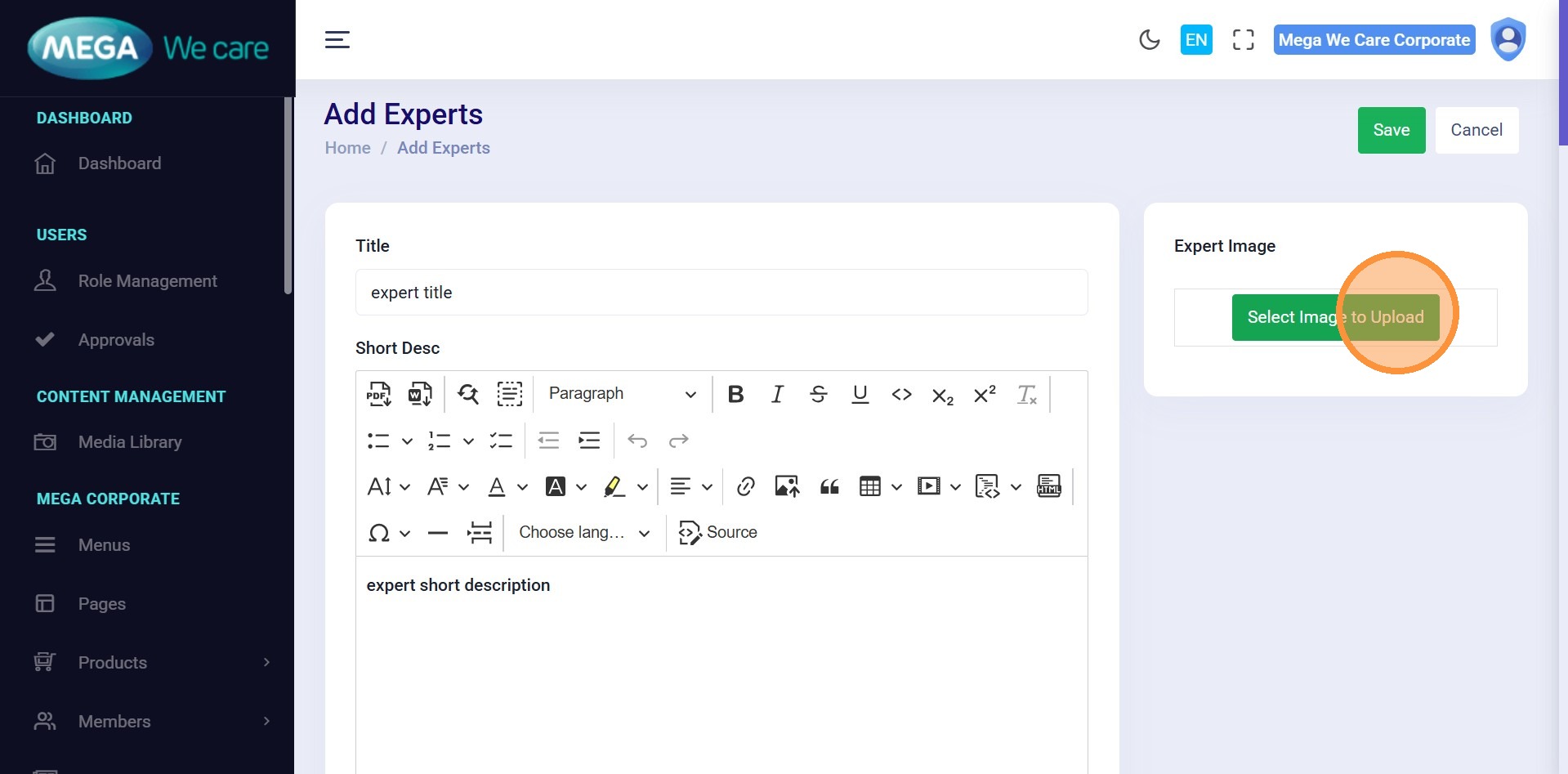Toggle bold formatting

(735, 395)
